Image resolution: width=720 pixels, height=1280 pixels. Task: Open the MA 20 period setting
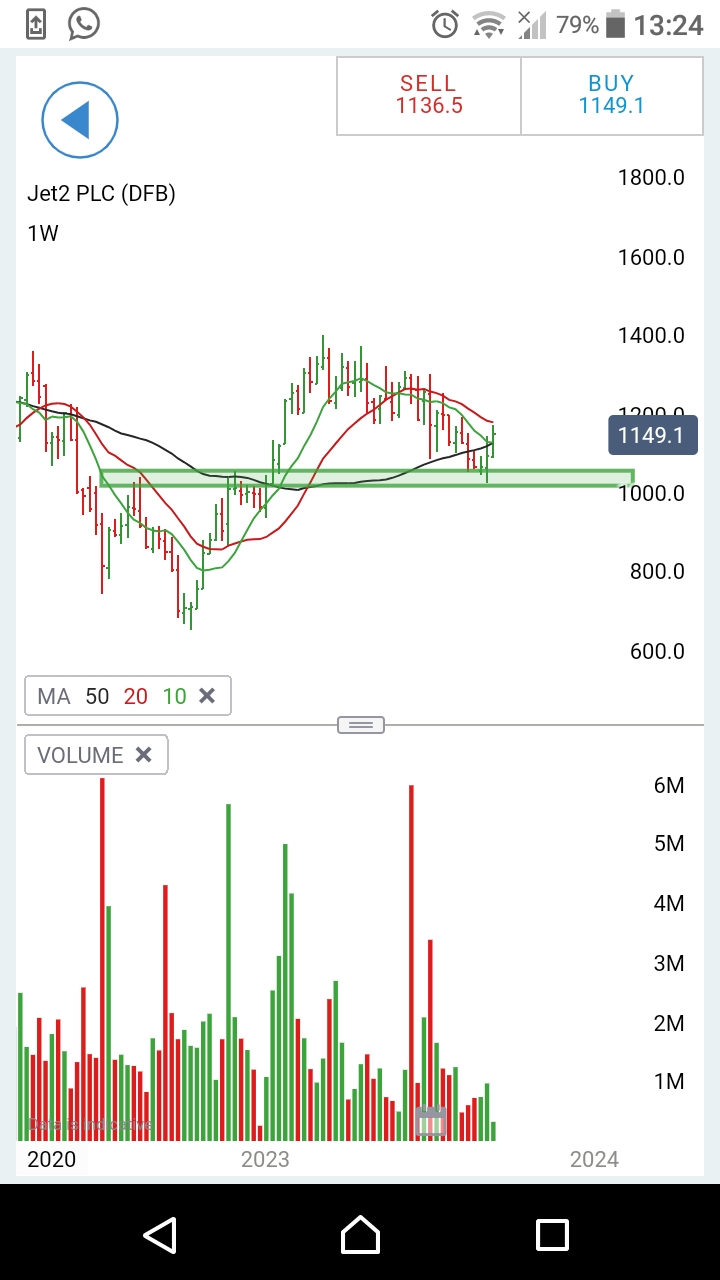click(135, 696)
